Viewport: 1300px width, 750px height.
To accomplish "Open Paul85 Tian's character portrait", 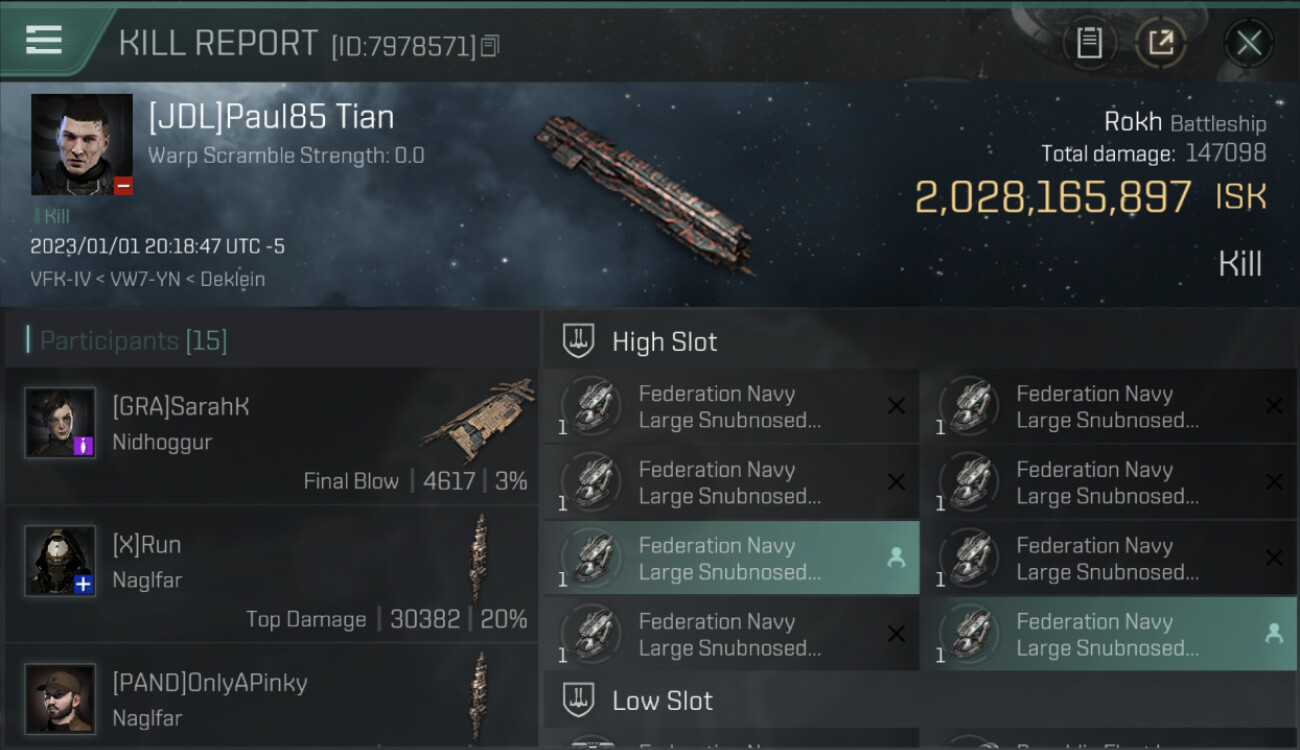I will point(82,144).
